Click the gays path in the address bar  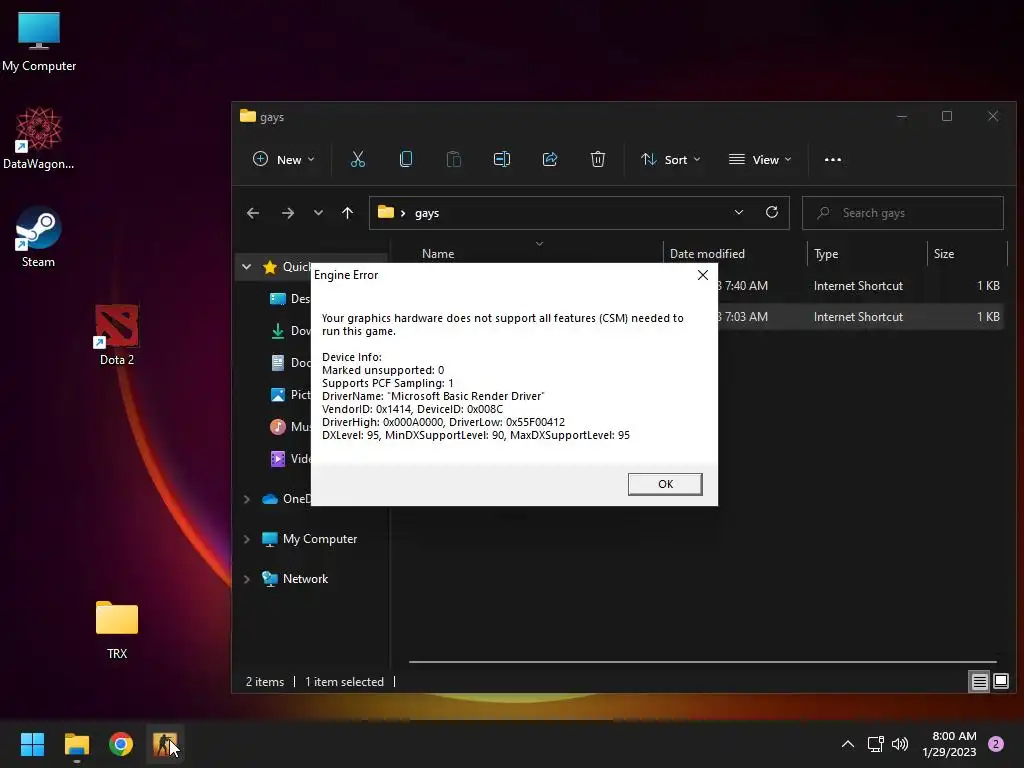point(426,213)
